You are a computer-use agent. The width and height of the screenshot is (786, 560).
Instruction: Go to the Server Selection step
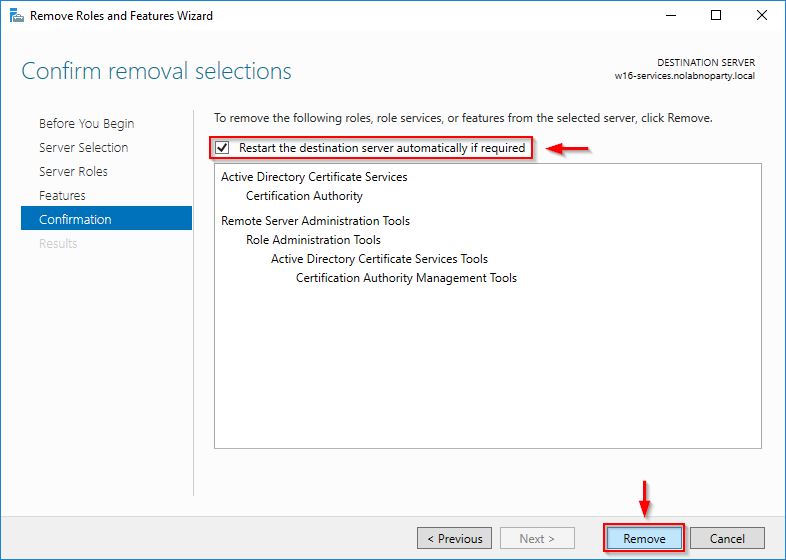click(84, 147)
